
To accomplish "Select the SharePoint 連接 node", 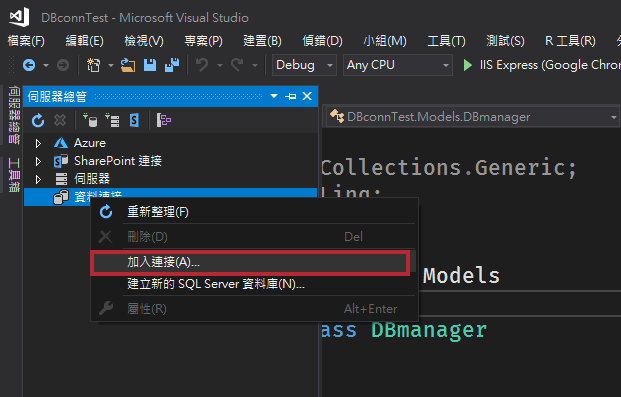I will point(118,161).
